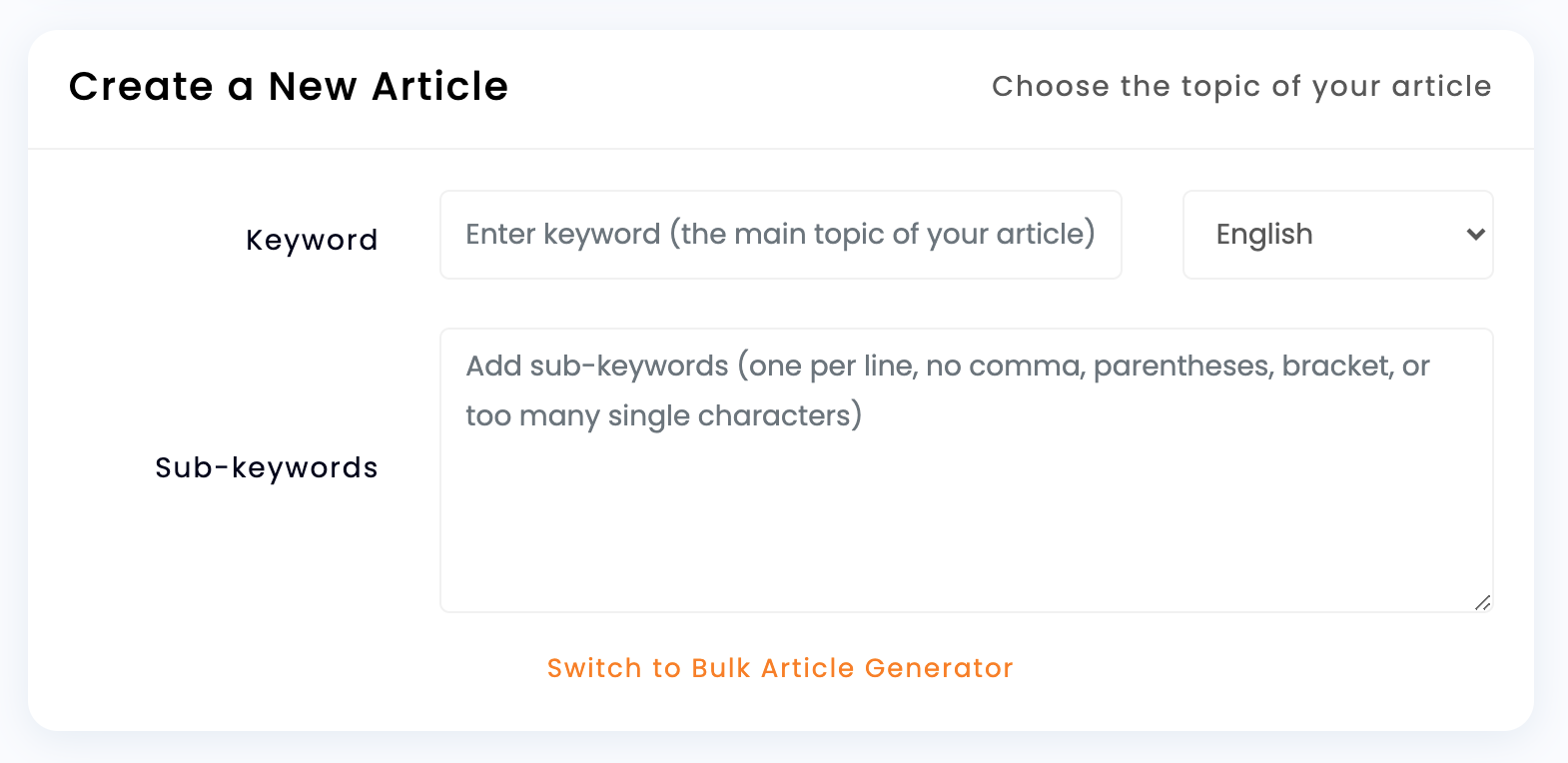Image resolution: width=1568 pixels, height=763 pixels.
Task: Click the add sub-keywords placeholder text
Action: coord(946,389)
